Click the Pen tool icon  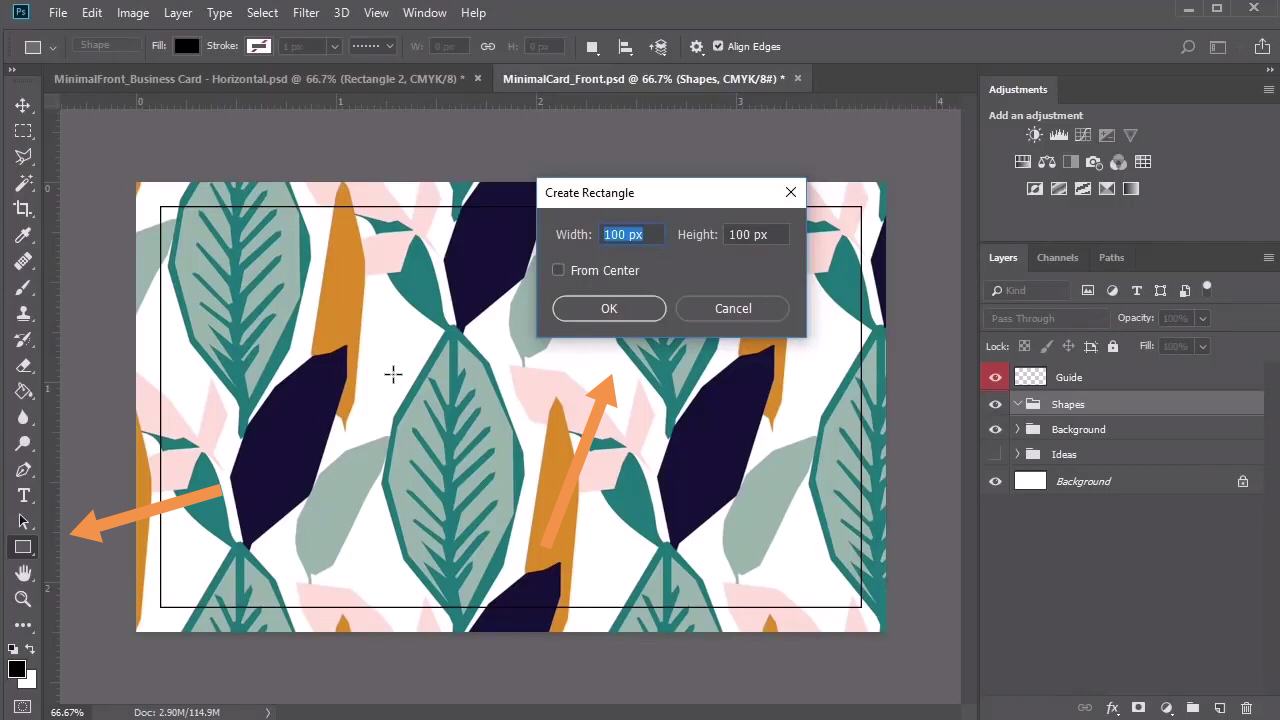click(x=23, y=470)
